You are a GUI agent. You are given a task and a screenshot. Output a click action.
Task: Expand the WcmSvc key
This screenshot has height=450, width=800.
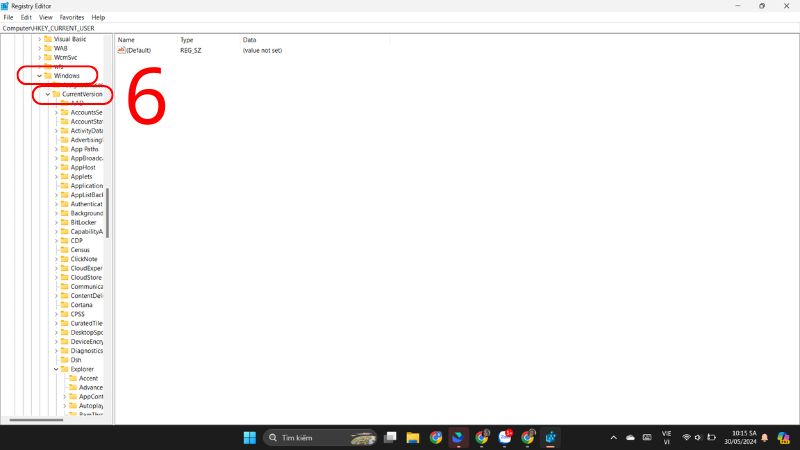tap(39, 58)
